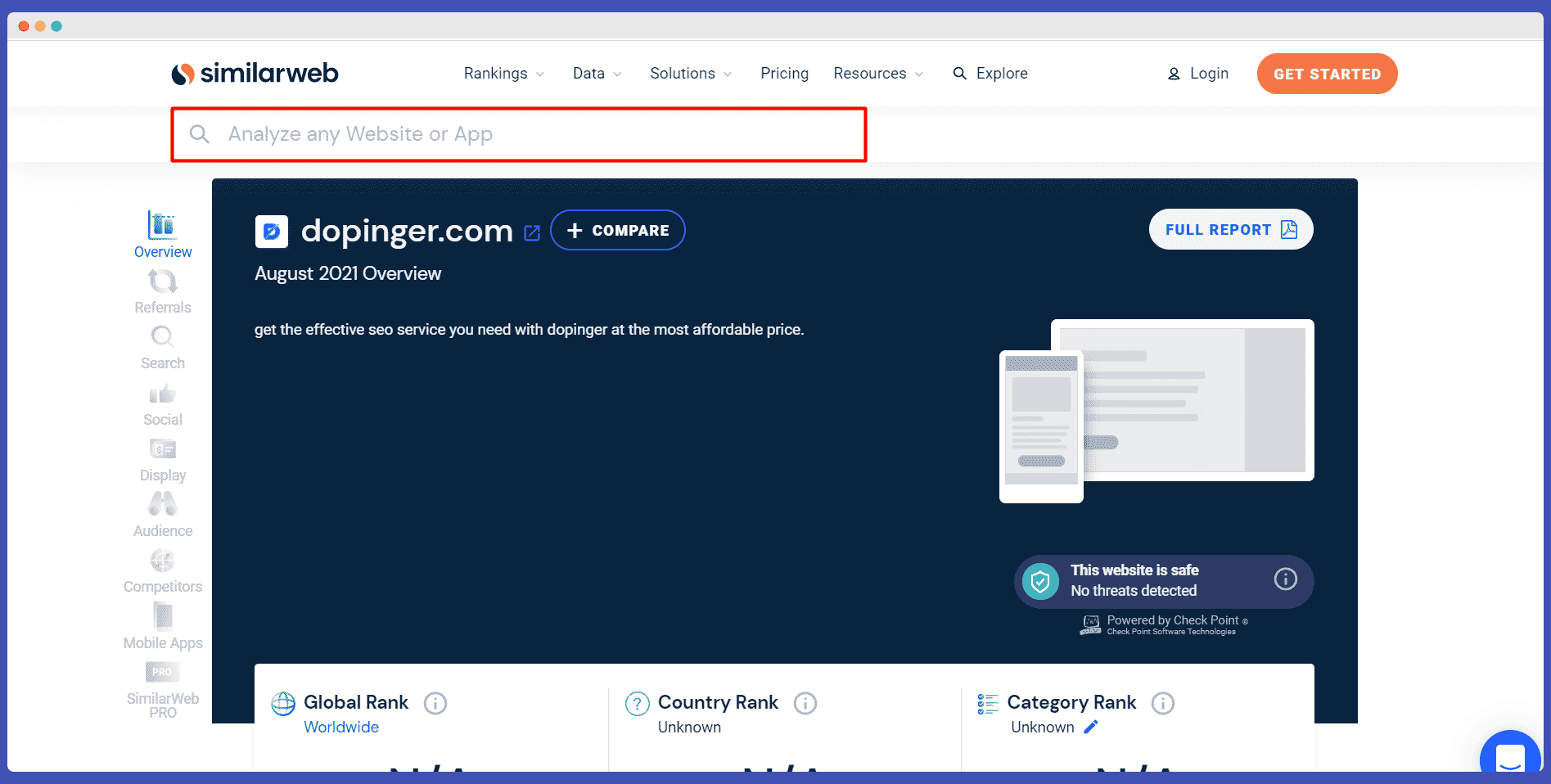This screenshot has height=784, width=1551.
Task: Open the Social sidebar section
Action: click(x=163, y=404)
